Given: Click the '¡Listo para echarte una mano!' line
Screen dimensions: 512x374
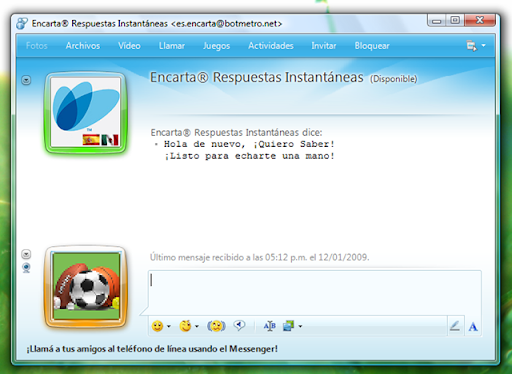Looking at the screenshot, I should pos(249,156).
